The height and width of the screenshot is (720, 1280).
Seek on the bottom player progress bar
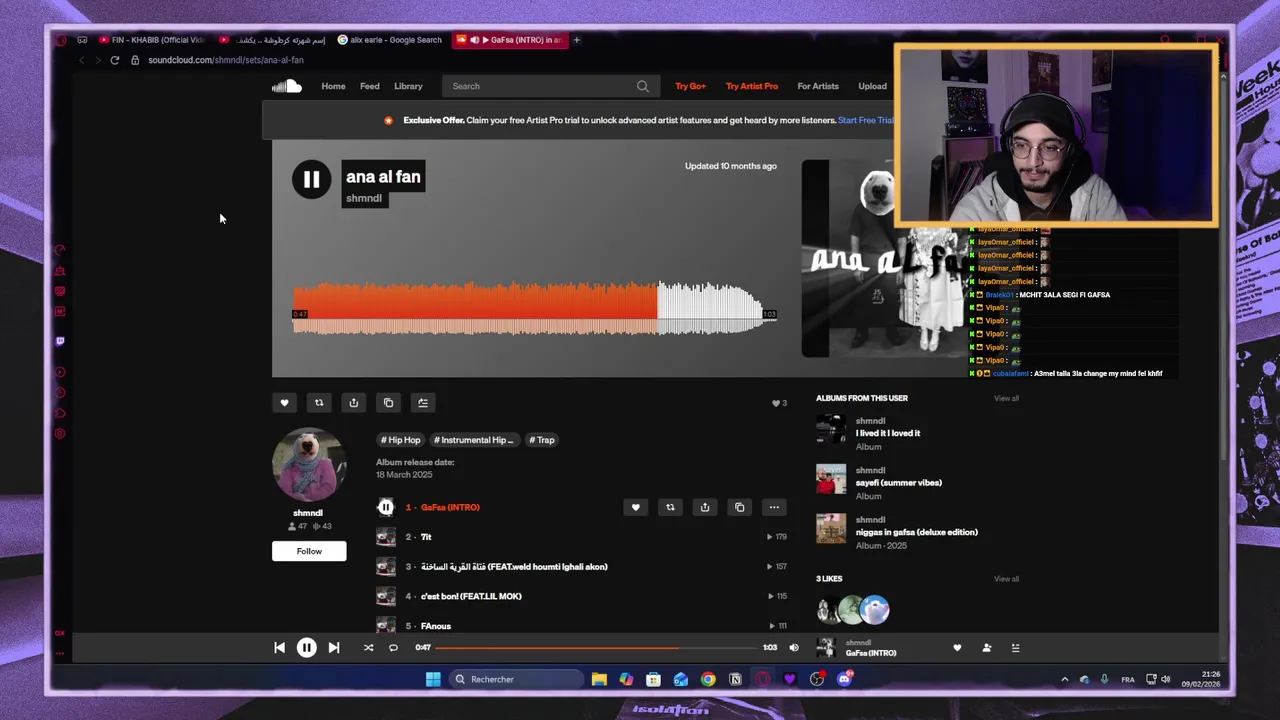click(x=598, y=648)
